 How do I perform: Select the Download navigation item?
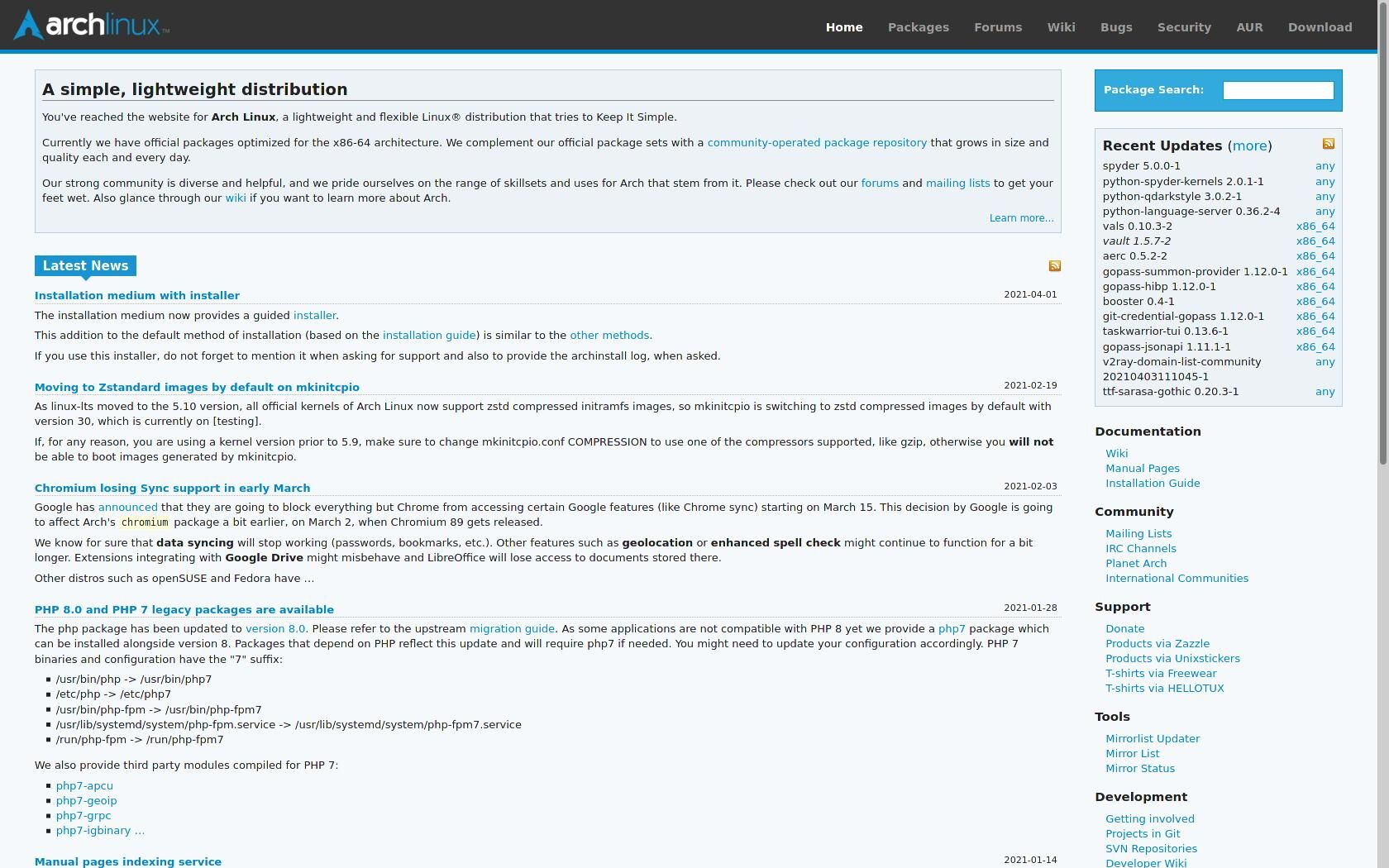[x=1320, y=27]
